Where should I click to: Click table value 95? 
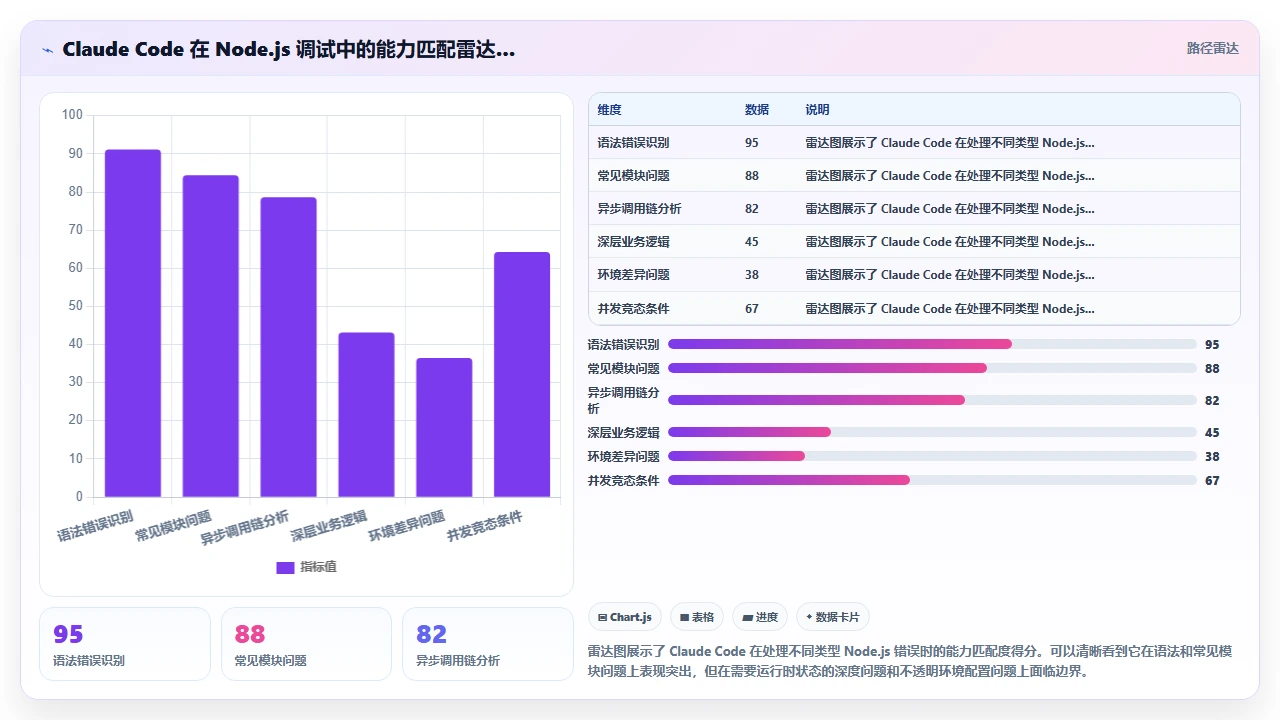pos(752,143)
